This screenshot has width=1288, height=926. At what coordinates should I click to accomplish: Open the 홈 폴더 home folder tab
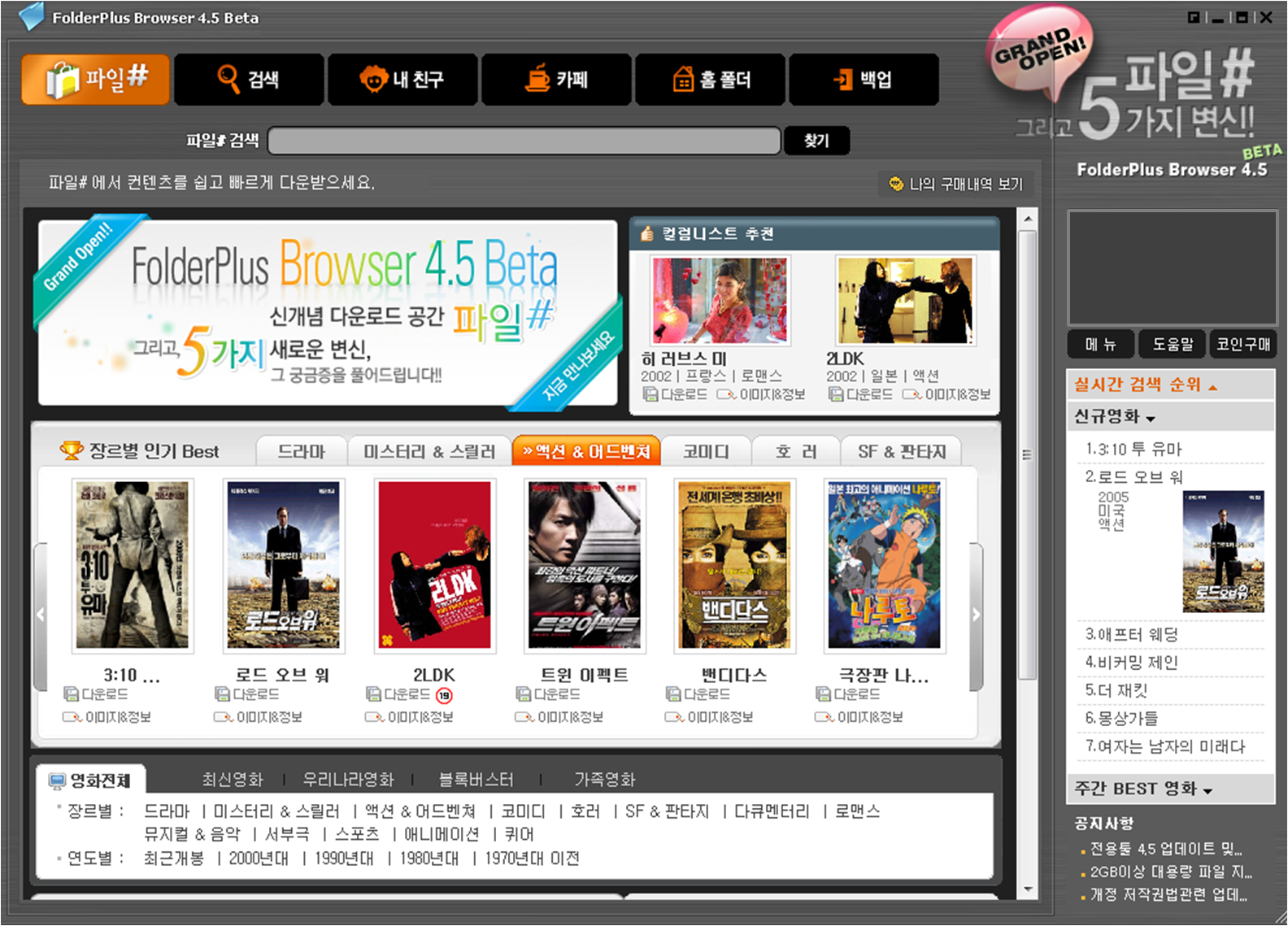(710, 79)
